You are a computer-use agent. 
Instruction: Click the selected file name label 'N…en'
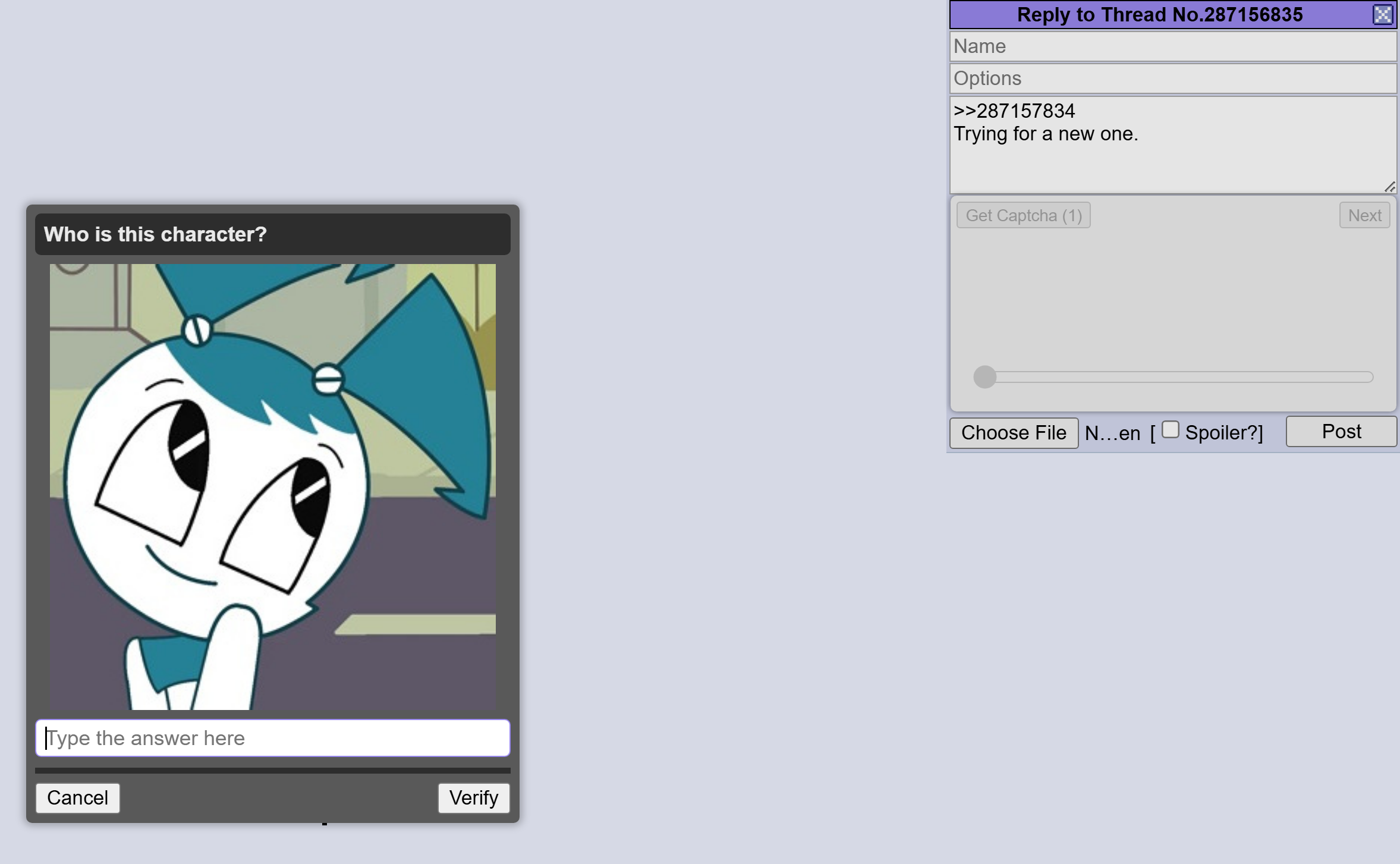[1112, 433]
